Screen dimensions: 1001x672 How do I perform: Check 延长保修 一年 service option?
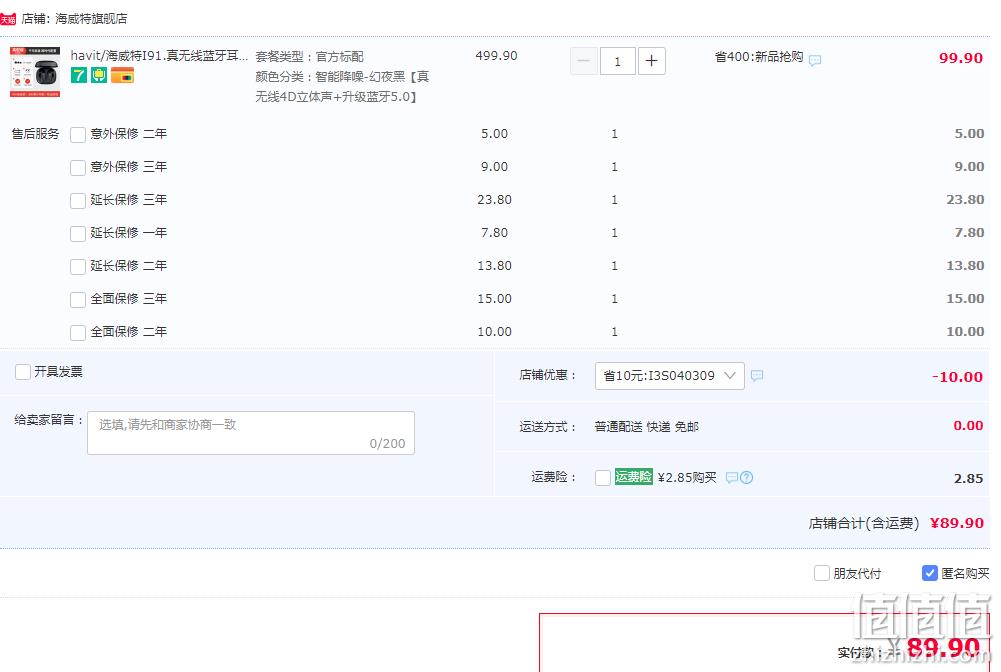click(78, 234)
